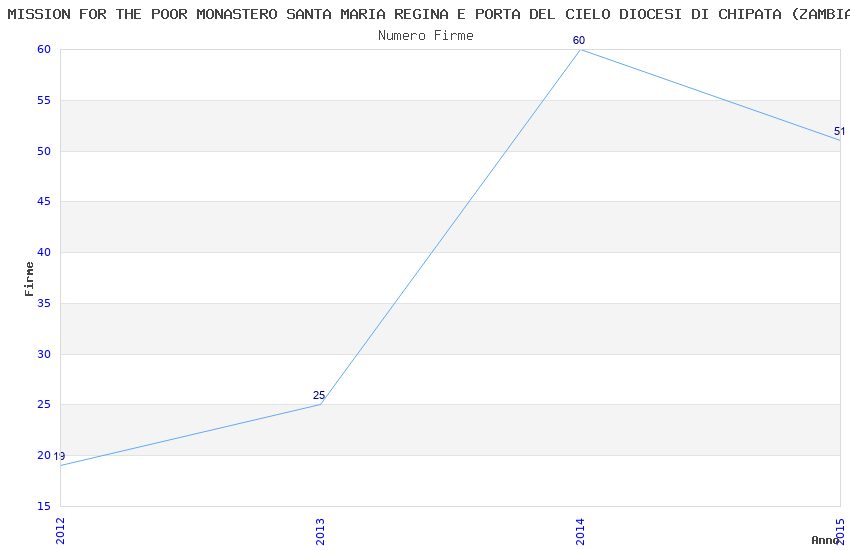Click the peak data value 60 above 2014
This screenshot has width=850, height=550.
579,41
